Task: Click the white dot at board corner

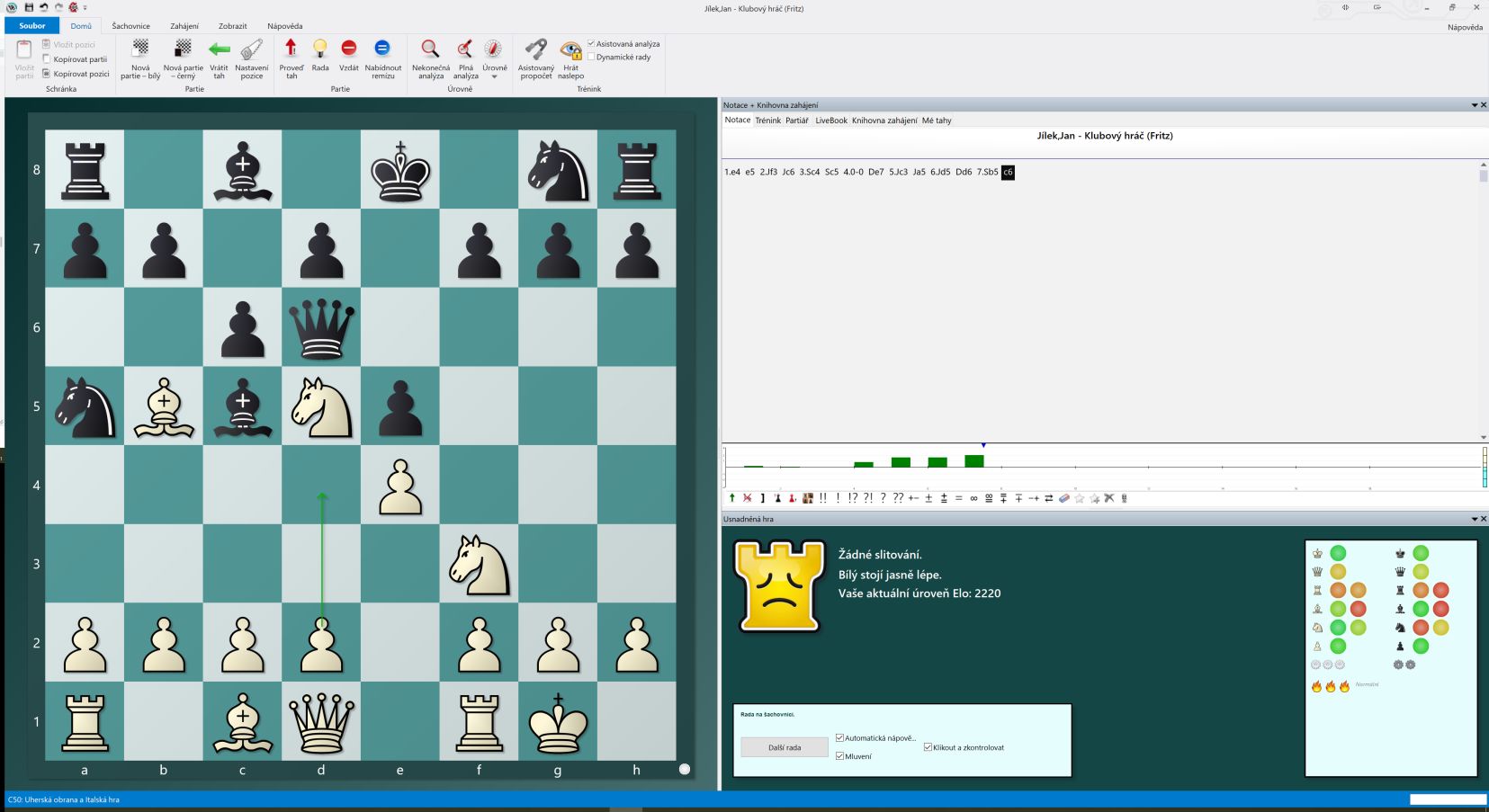Action: coord(685,769)
